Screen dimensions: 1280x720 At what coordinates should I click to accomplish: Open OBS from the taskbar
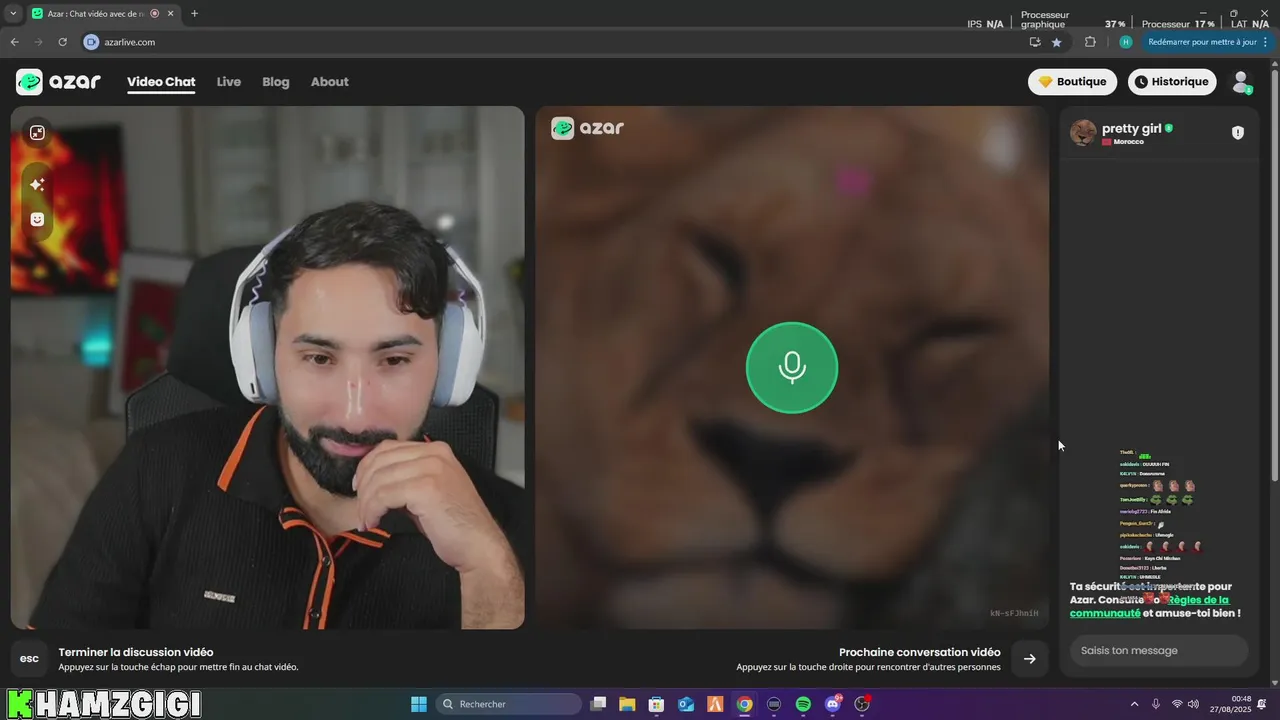[x=862, y=704]
